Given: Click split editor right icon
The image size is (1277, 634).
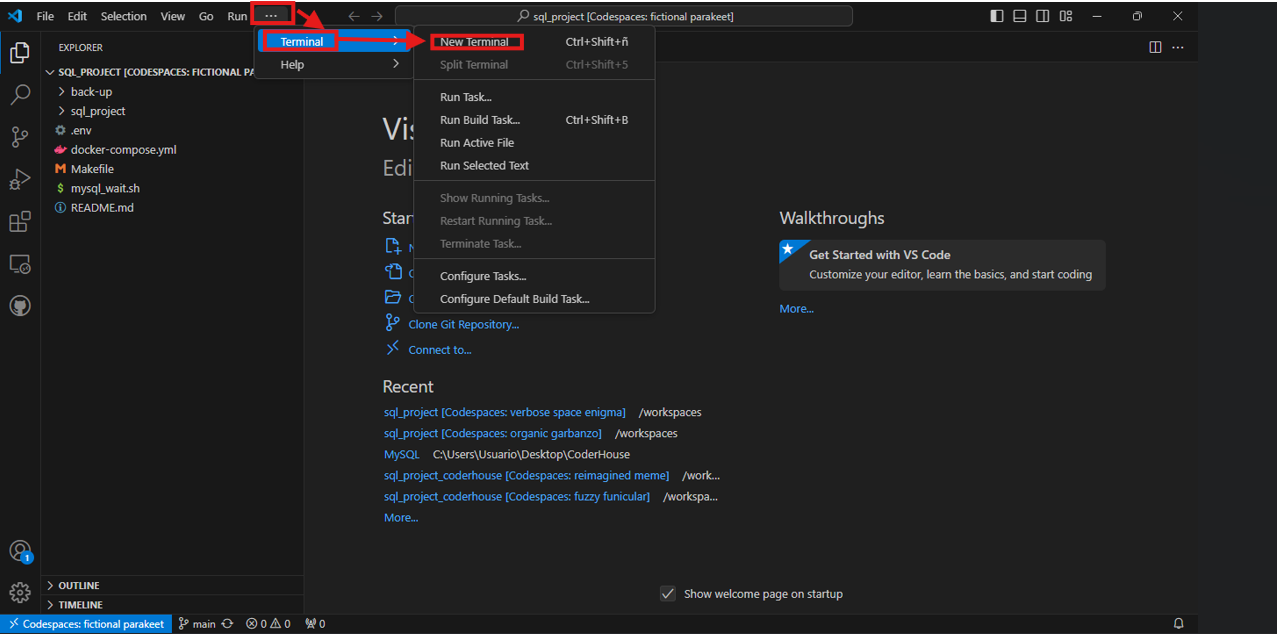Looking at the screenshot, I should [x=1155, y=47].
